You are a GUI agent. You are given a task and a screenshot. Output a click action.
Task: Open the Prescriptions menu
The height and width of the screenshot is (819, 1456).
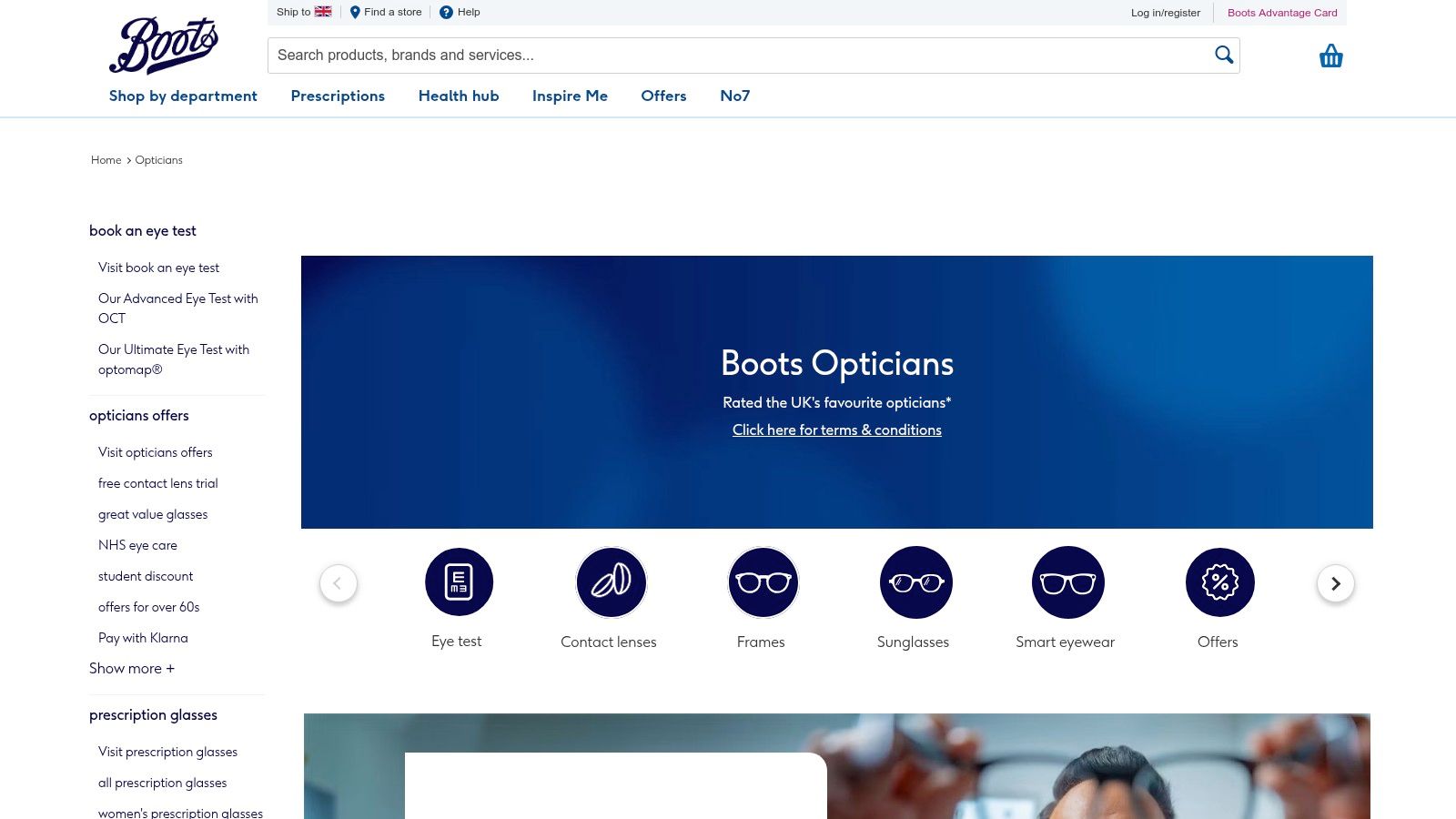[338, 96]
